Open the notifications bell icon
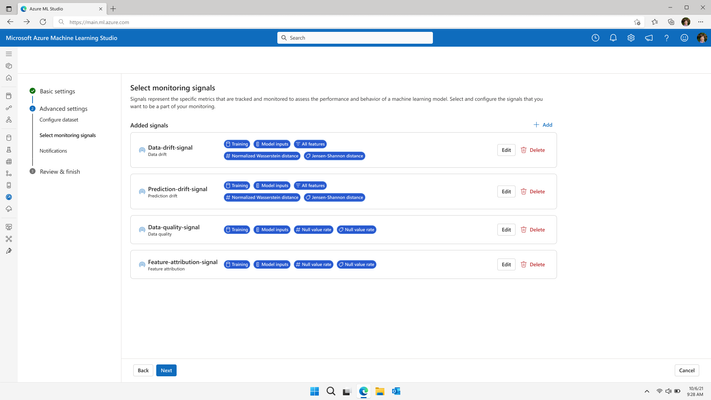This screenshot has width=711, height=400. [x=613, y=38]
